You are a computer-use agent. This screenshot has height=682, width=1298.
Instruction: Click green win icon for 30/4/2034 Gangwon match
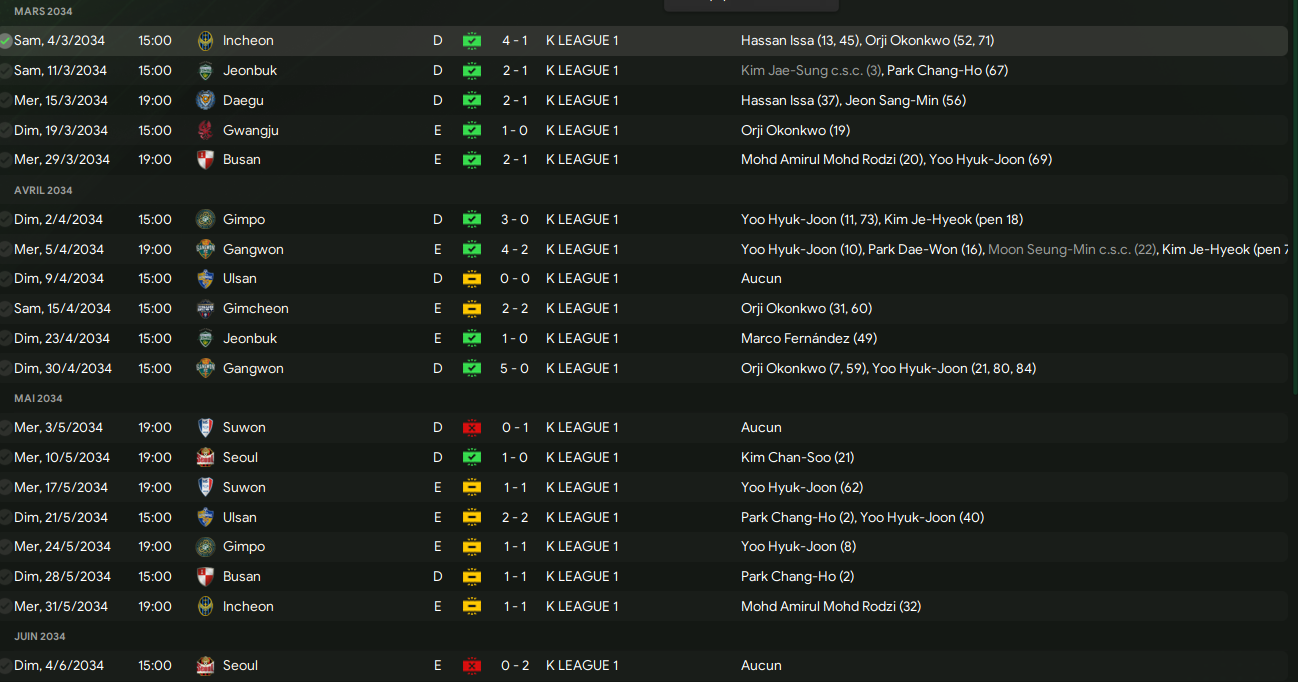[472, 369]
